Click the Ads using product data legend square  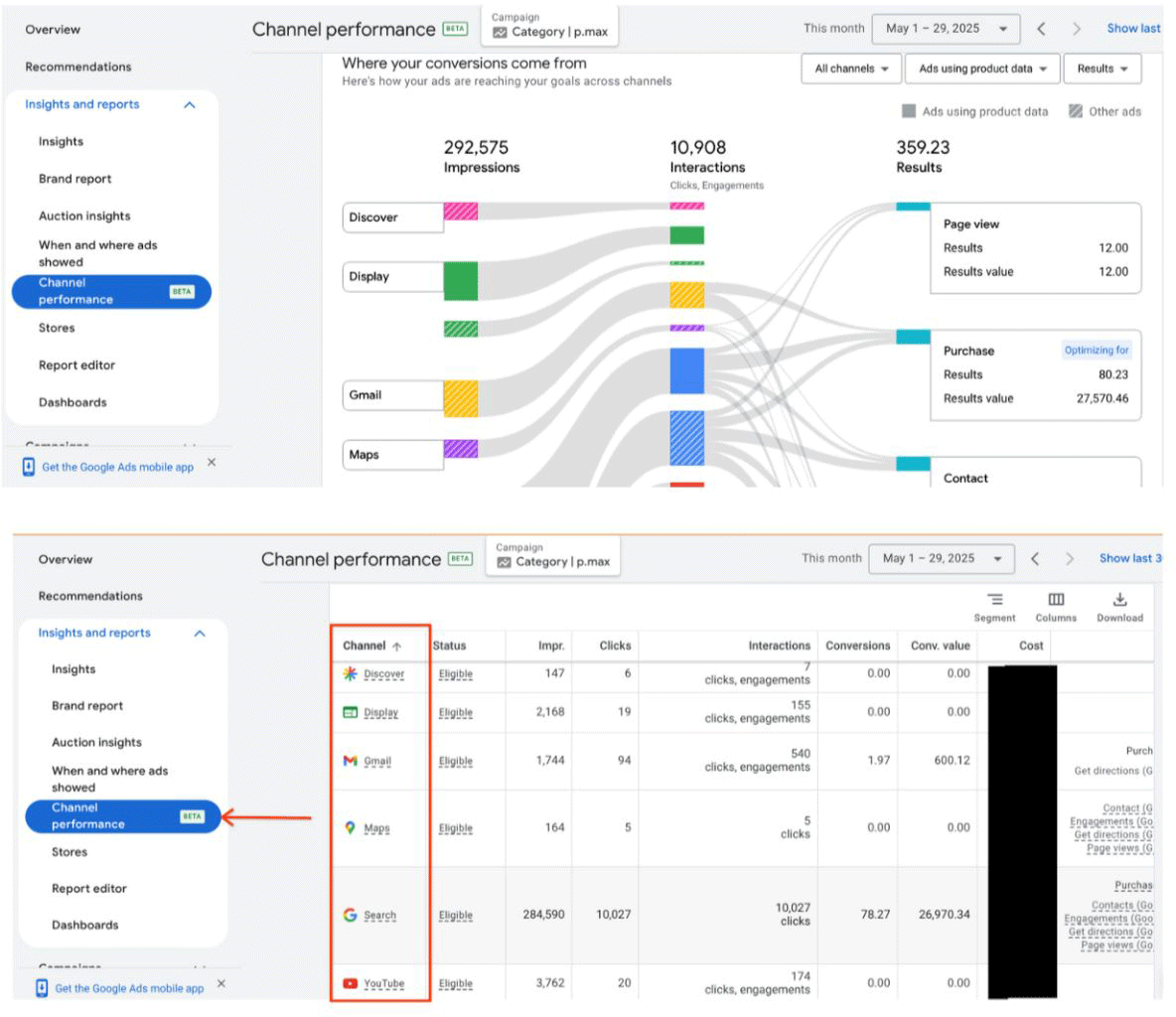tap(910, 111)
